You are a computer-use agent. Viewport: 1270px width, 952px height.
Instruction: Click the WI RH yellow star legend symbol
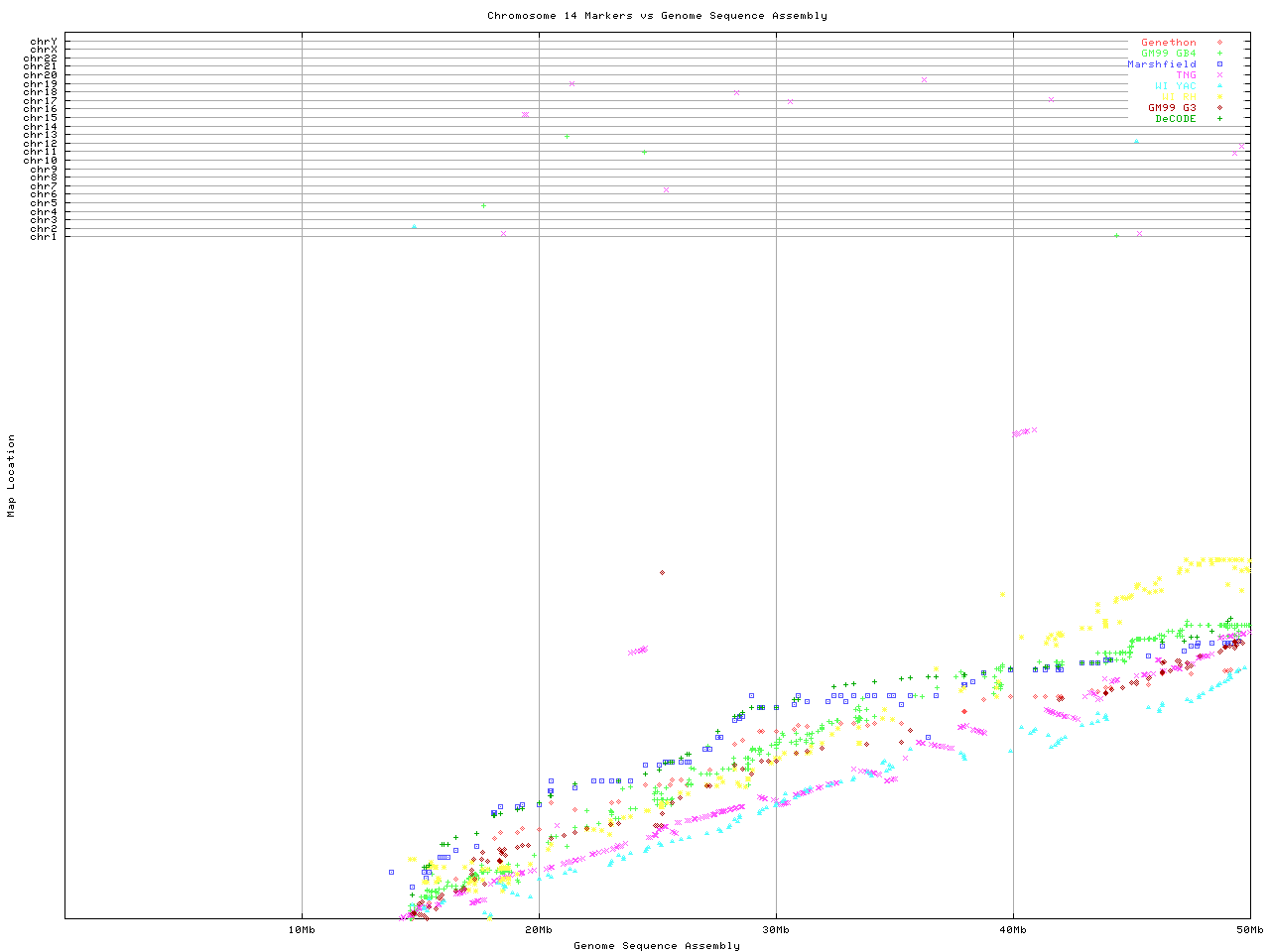1219,97
